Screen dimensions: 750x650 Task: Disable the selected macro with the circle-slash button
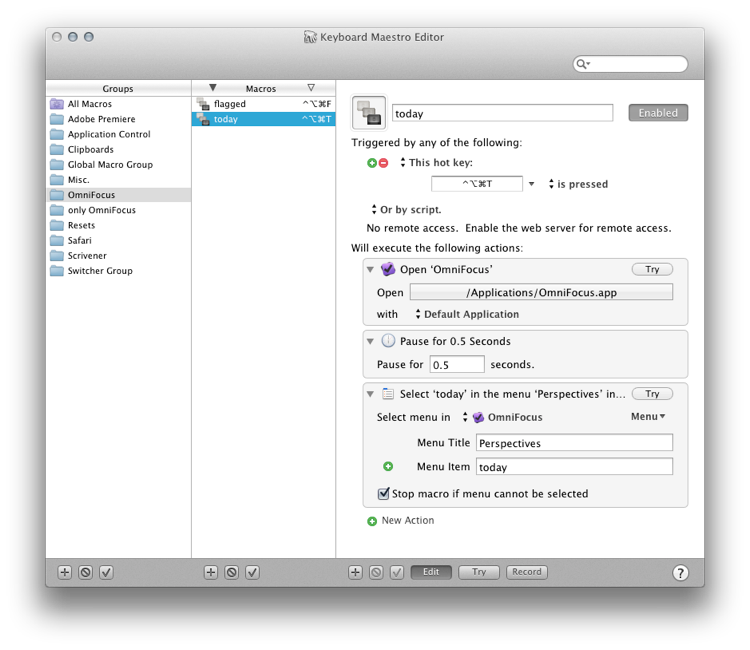click(232, 572)
